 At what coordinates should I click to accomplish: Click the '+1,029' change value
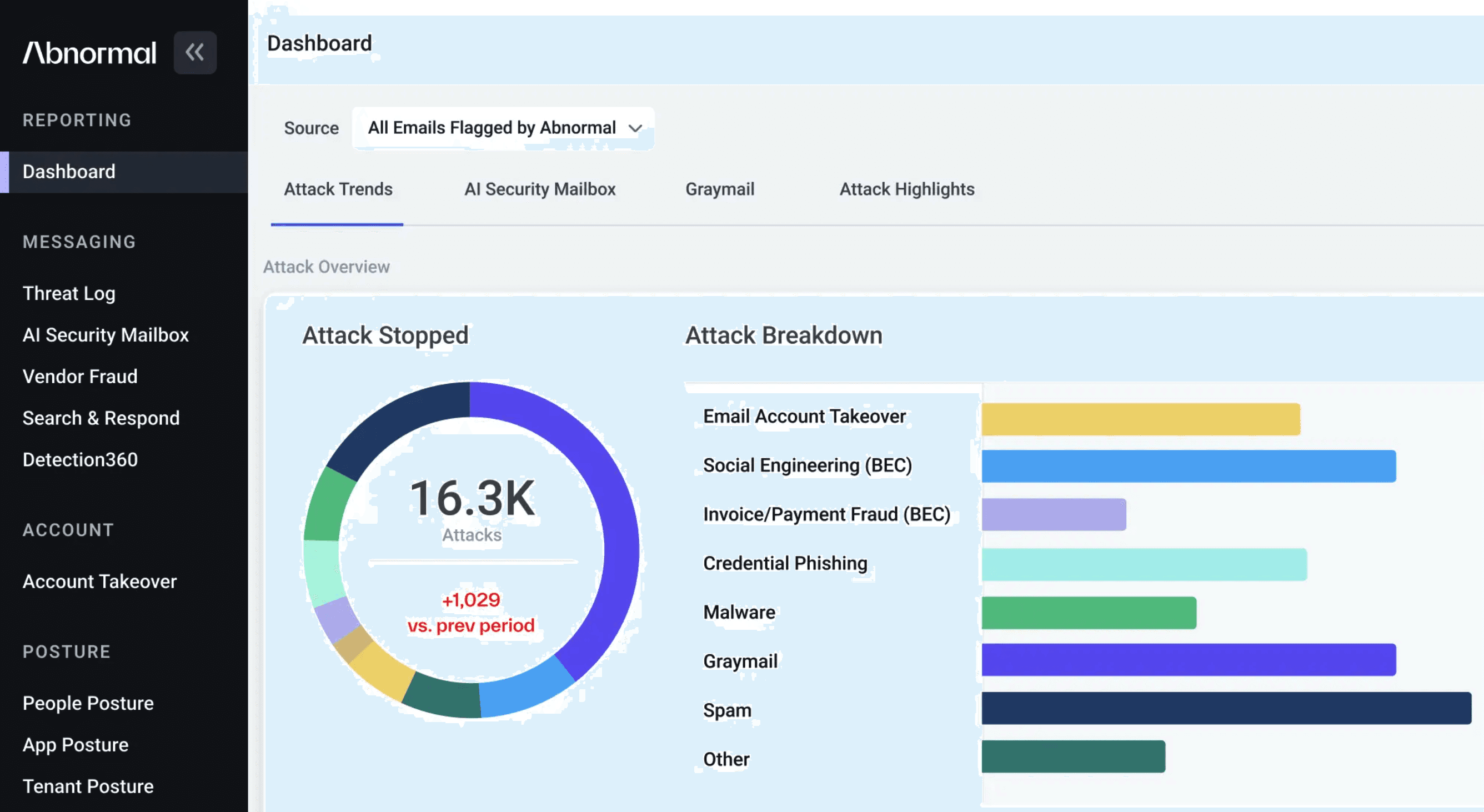coord(471,600)
